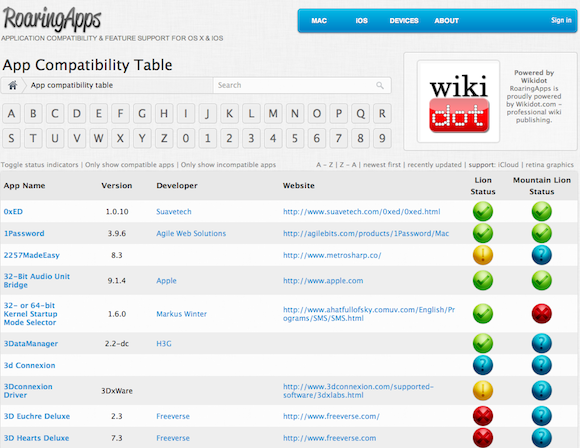Filter apps by letter R
Viewport: 580px width, 448px height.
(x=382, y=113)
